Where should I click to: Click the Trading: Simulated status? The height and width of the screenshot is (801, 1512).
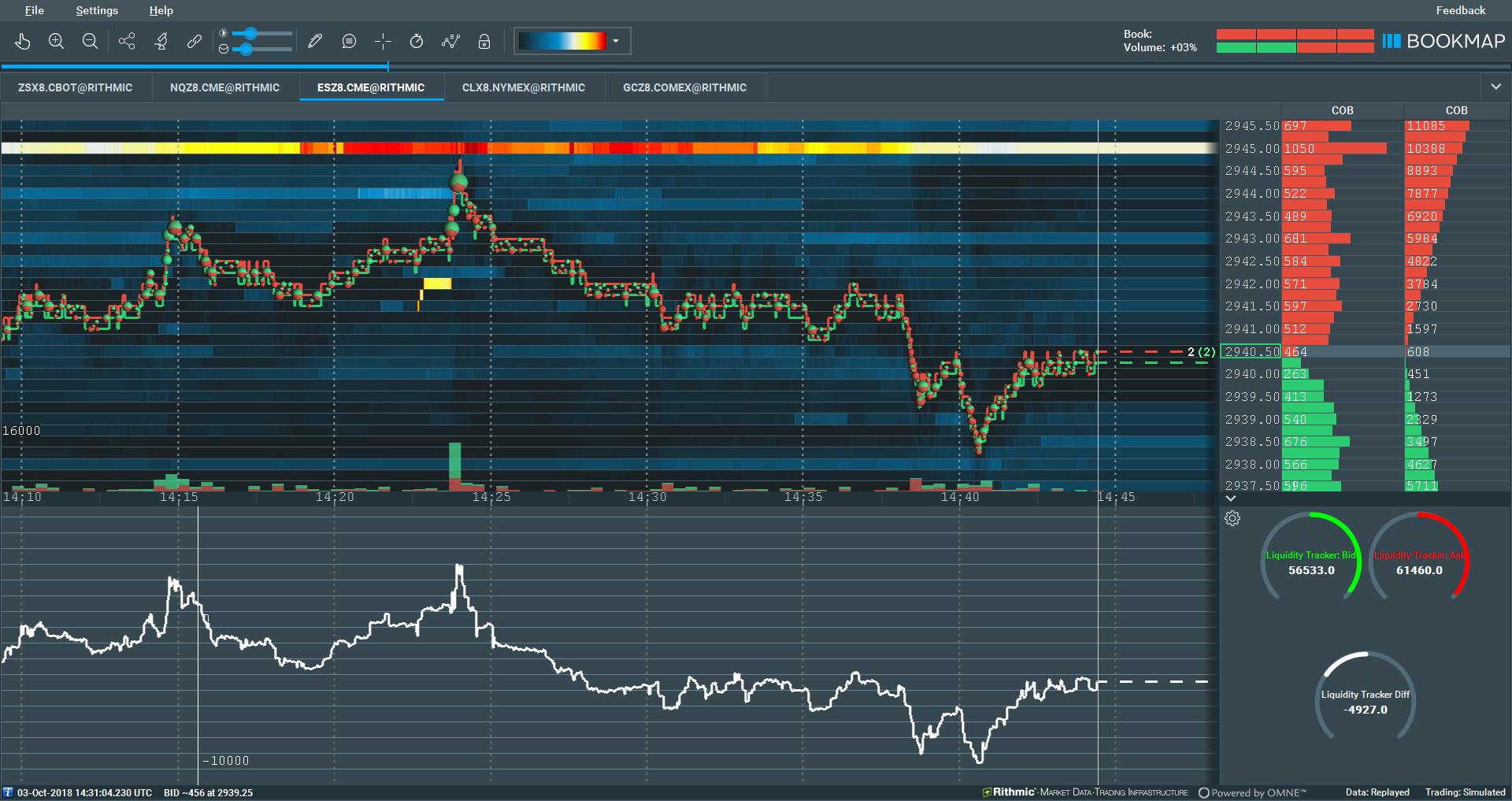point(1465,793)
